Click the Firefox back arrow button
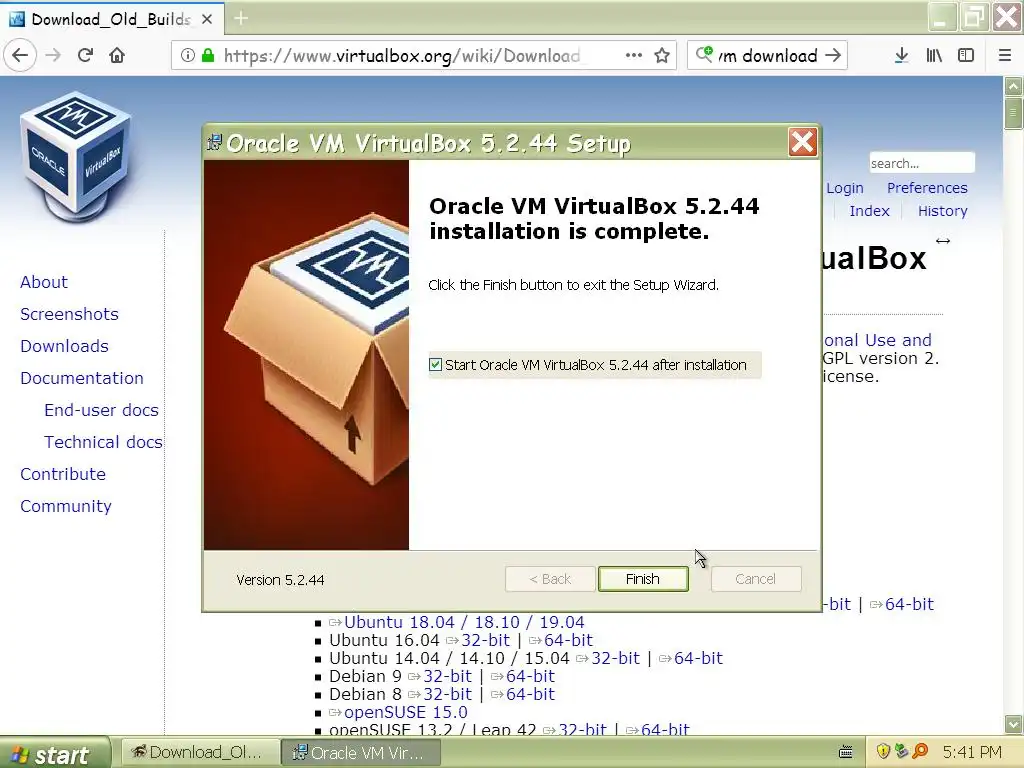The height and width of the screenshot is (768, 1024). (20, 56)
